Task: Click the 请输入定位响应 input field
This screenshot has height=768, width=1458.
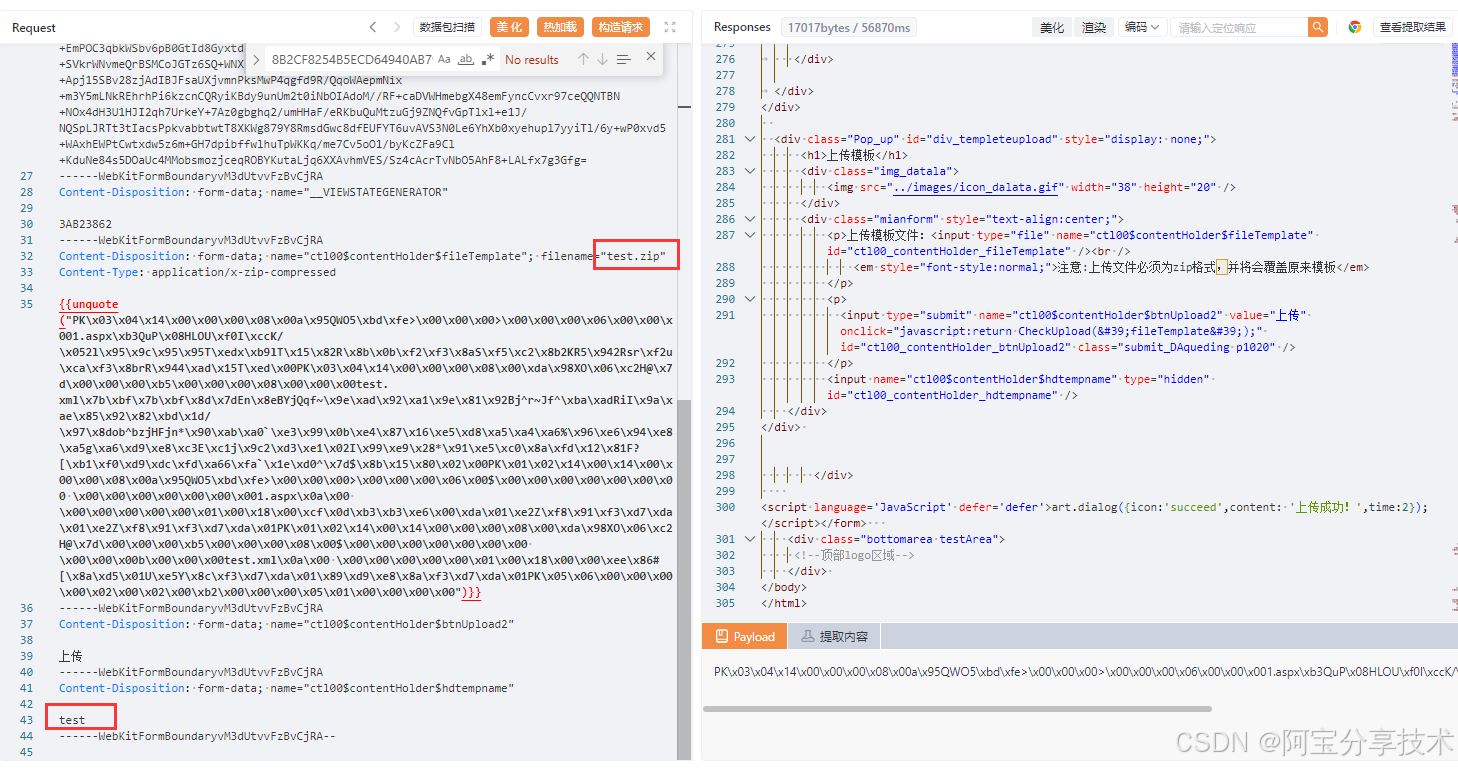Action: [1240, 27]
